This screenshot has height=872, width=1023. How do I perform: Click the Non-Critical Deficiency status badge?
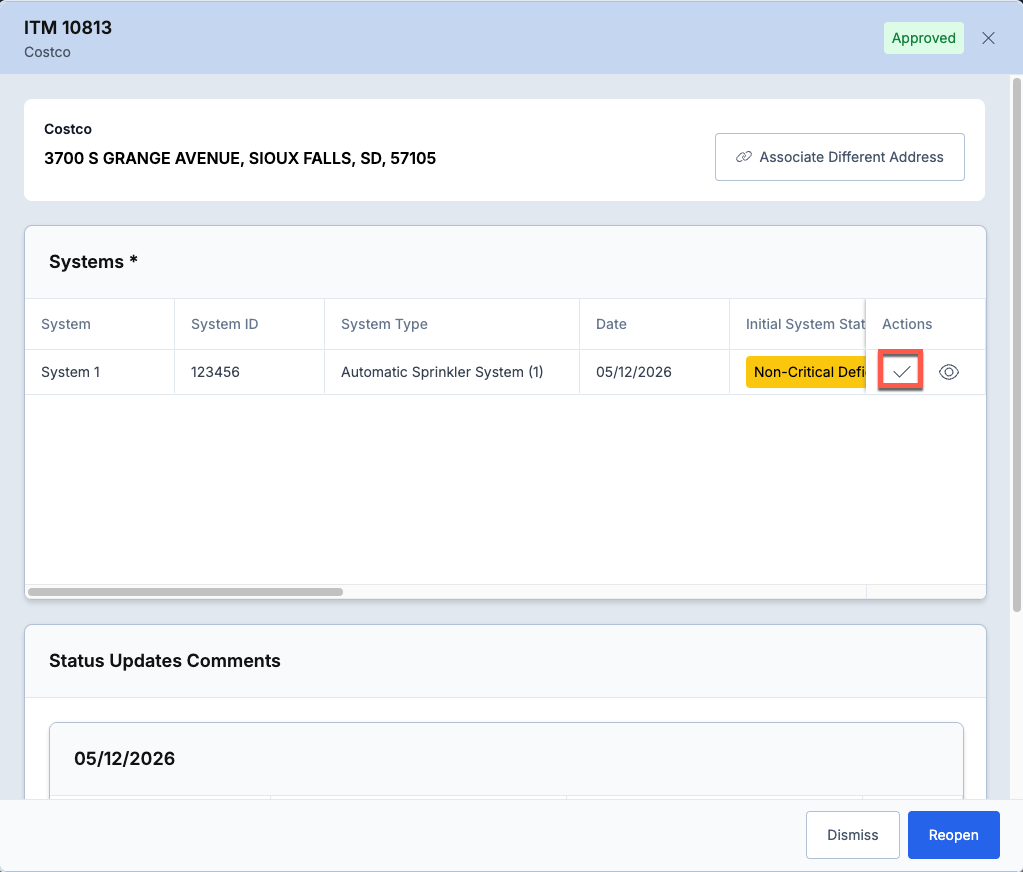(806, 372)
